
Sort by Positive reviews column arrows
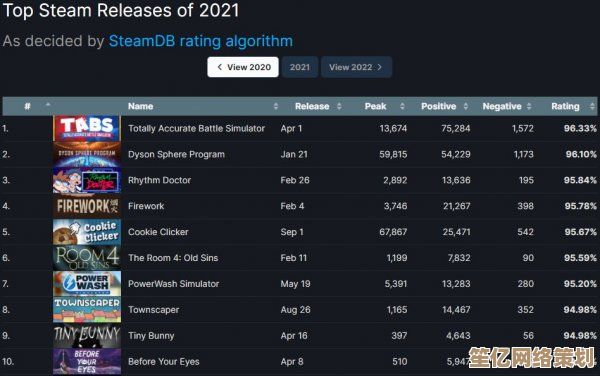click(466, 106)
